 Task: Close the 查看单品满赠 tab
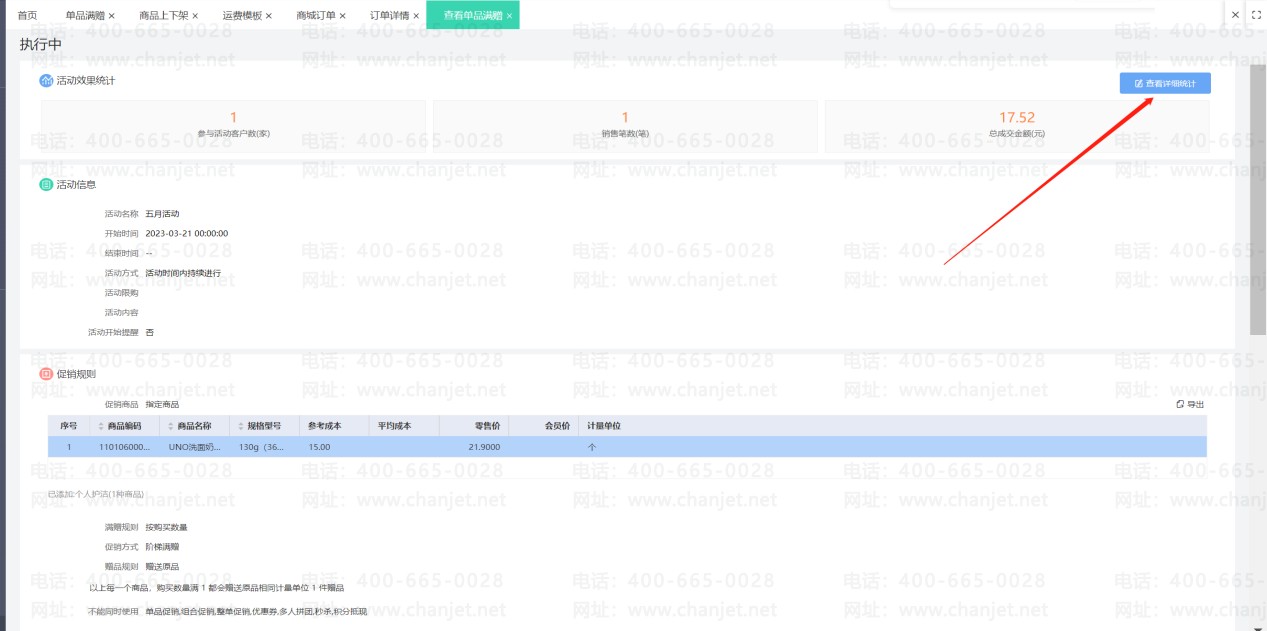509,16
